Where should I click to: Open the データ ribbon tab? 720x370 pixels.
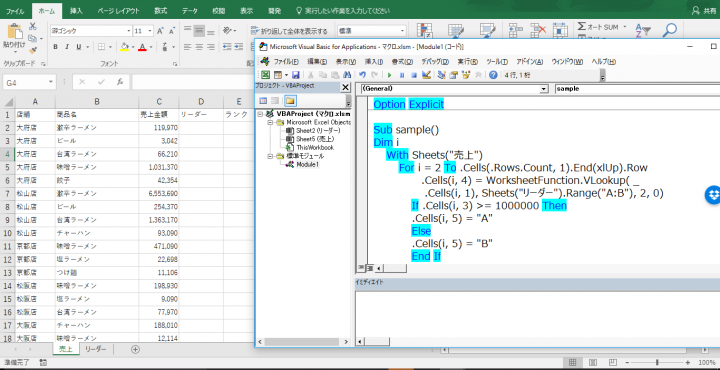(x=190, y=11)
